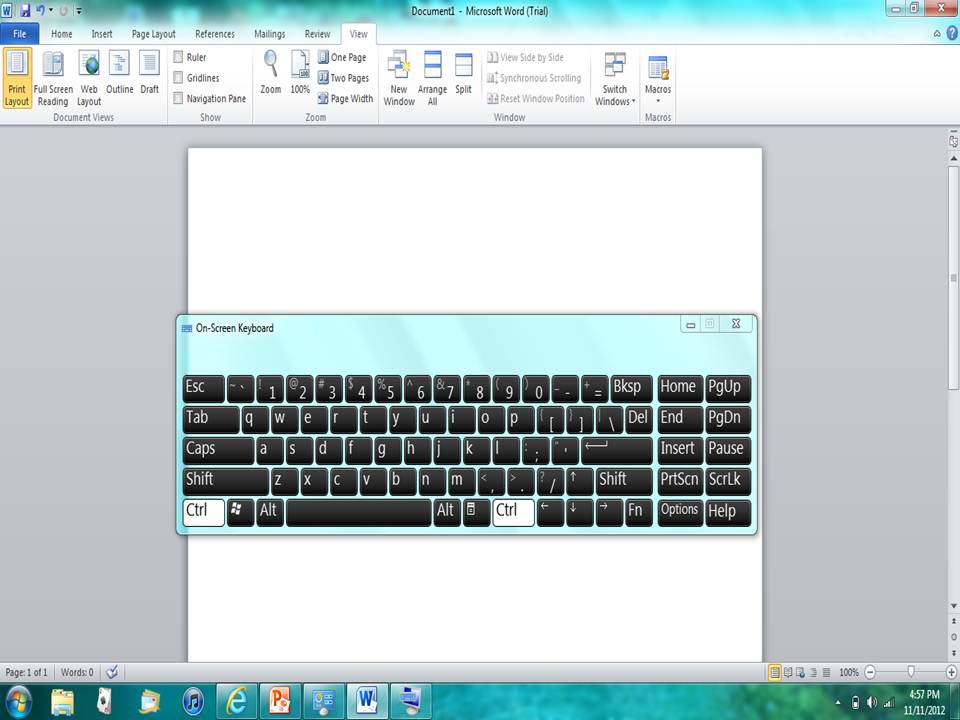Click the Bksp key

point(631,388)
